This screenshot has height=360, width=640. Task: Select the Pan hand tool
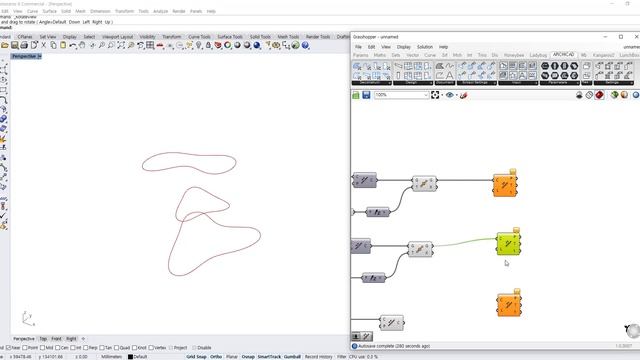(x=82, y=45)
